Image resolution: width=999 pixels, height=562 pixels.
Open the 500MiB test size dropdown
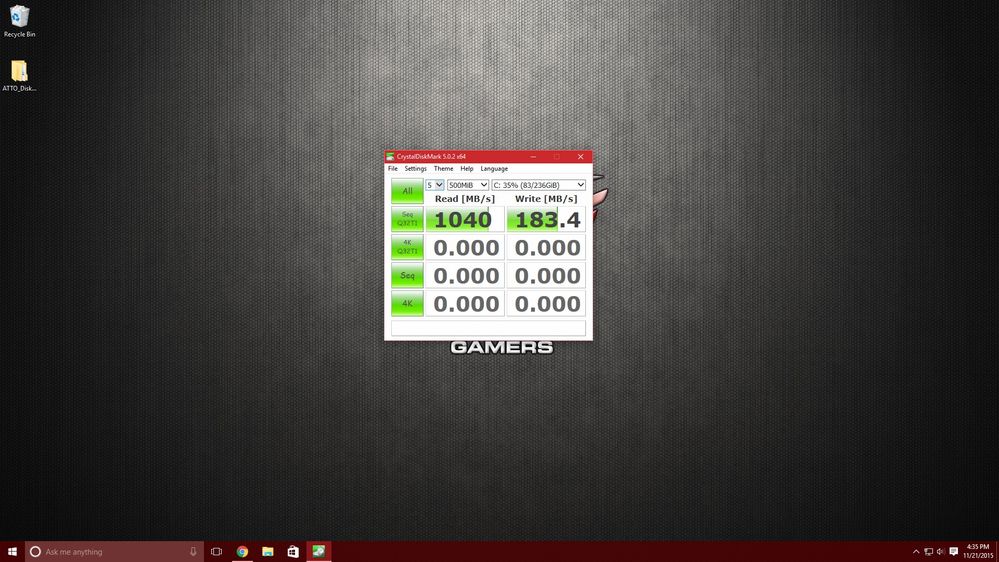(468, 185)
